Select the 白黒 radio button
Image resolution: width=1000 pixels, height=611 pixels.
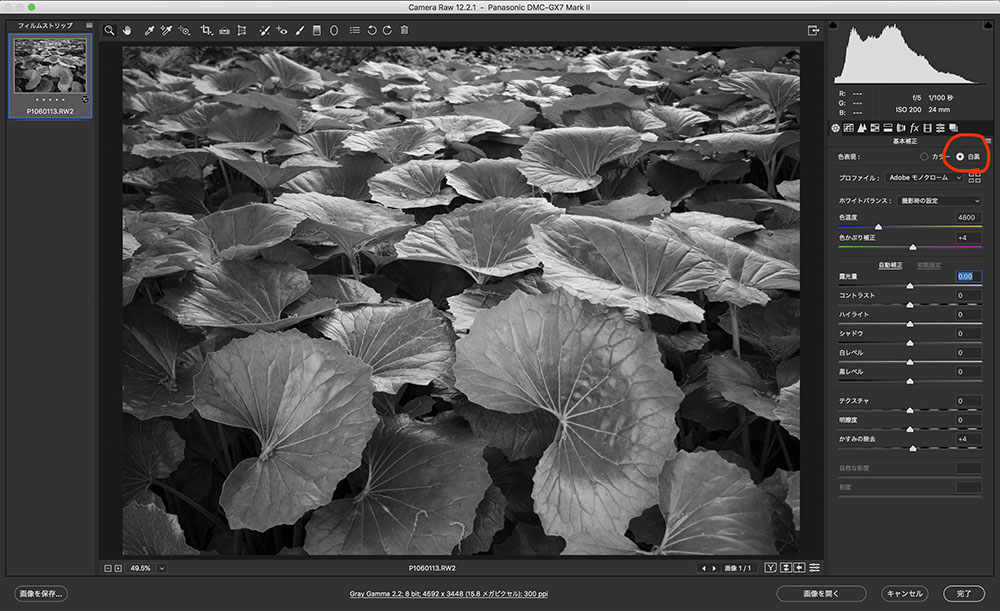961,157
